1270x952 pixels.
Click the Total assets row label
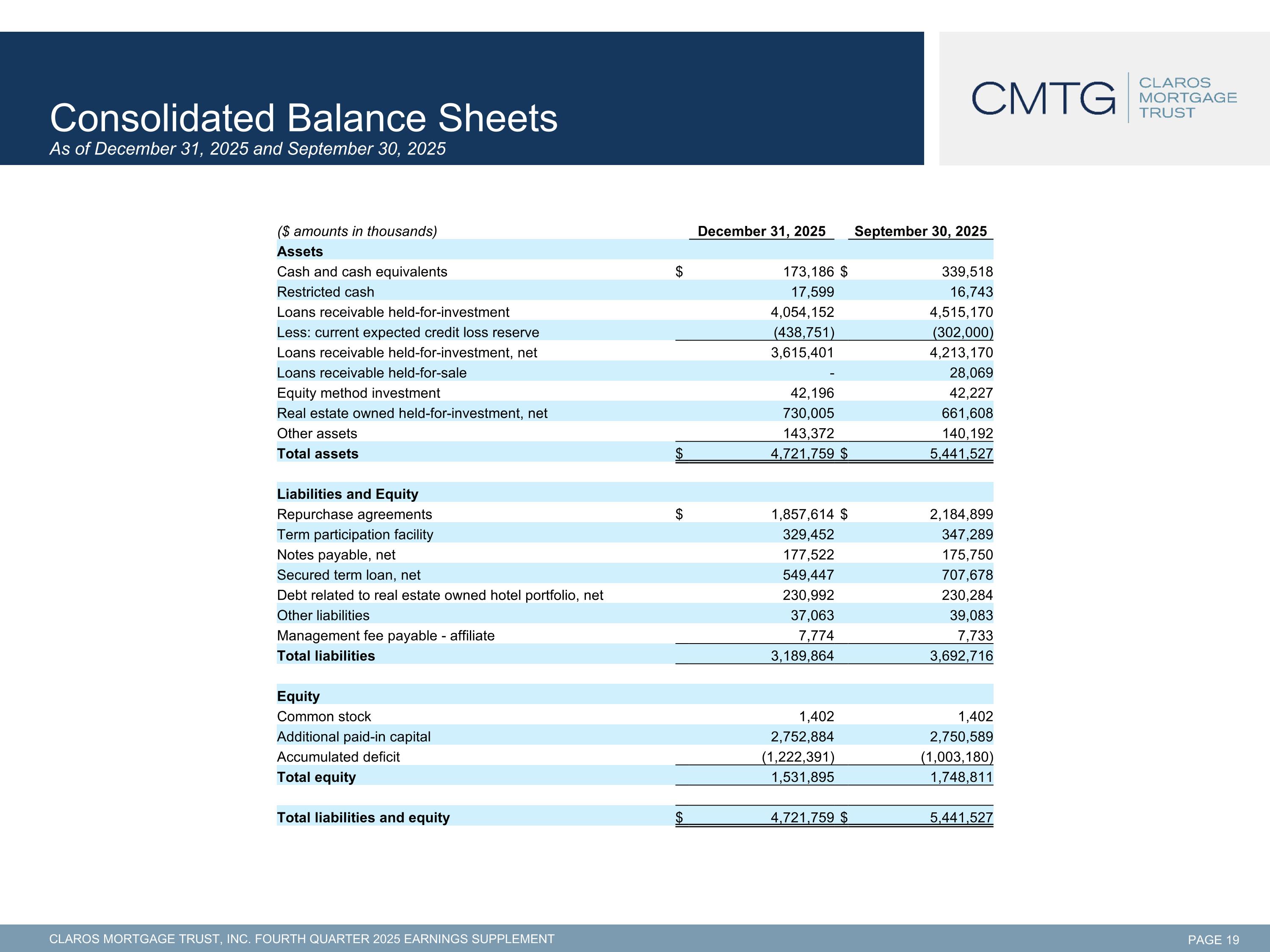coord(317,454)
